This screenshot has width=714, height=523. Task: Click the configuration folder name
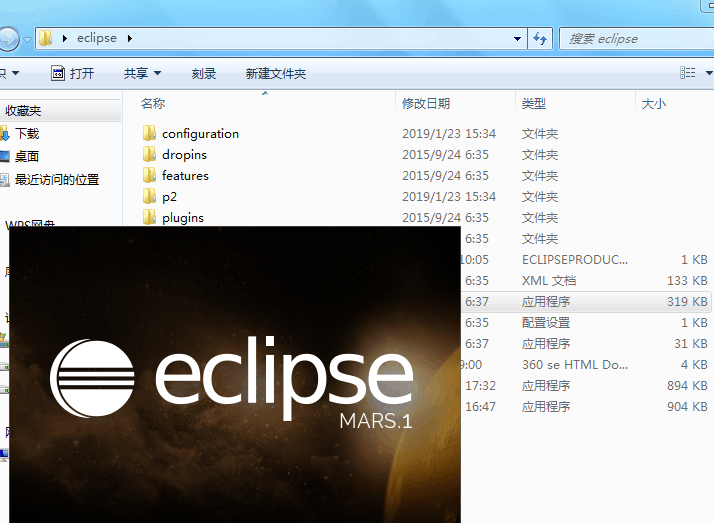[200, 133]
